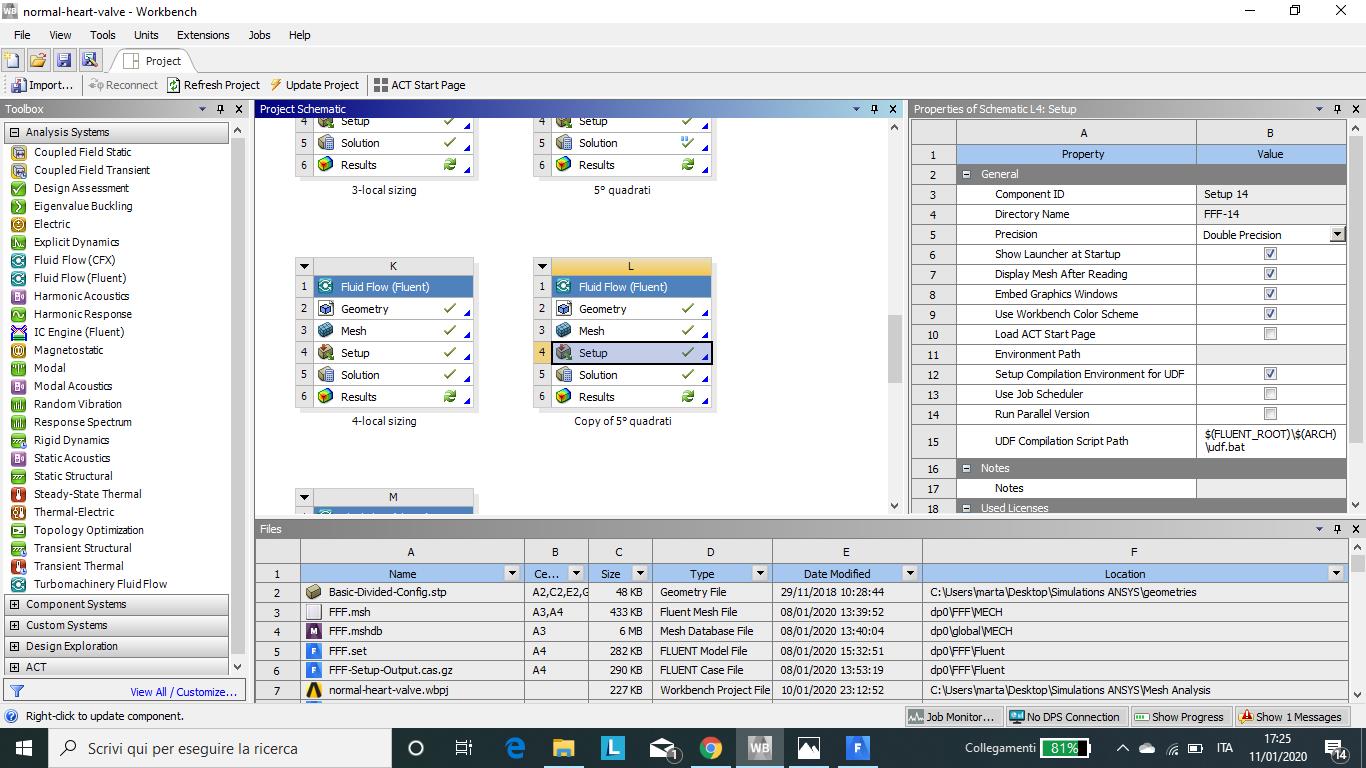Viewport: 1366px width, 768px height.
Task: Open ACT Start Page
Action: 419,85
